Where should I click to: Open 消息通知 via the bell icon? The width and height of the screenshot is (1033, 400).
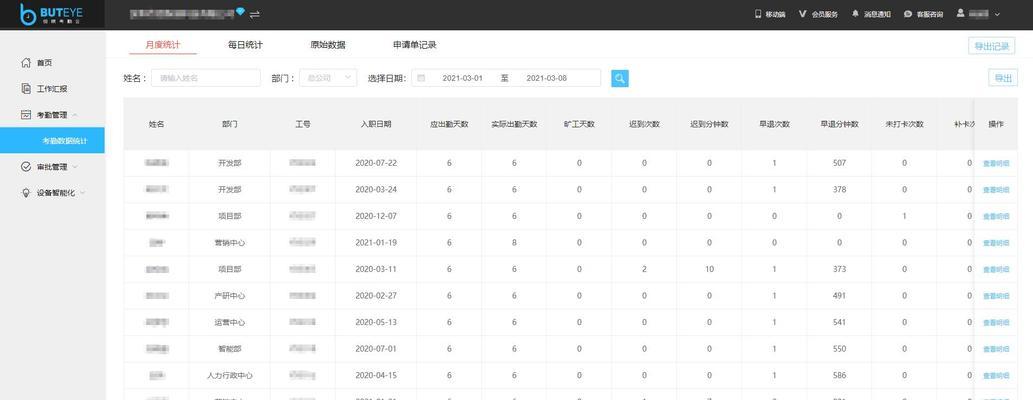(855, 13)
